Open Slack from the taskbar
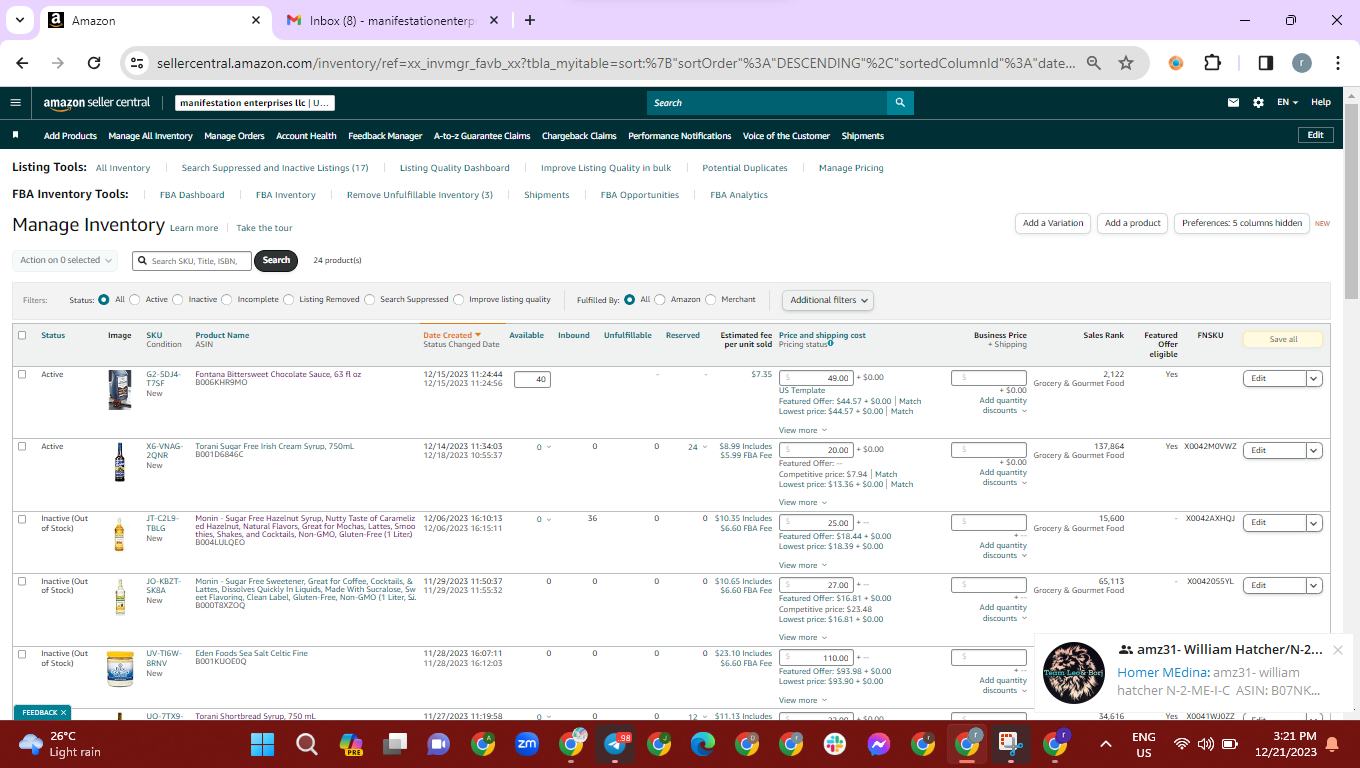 coord(835,744)
